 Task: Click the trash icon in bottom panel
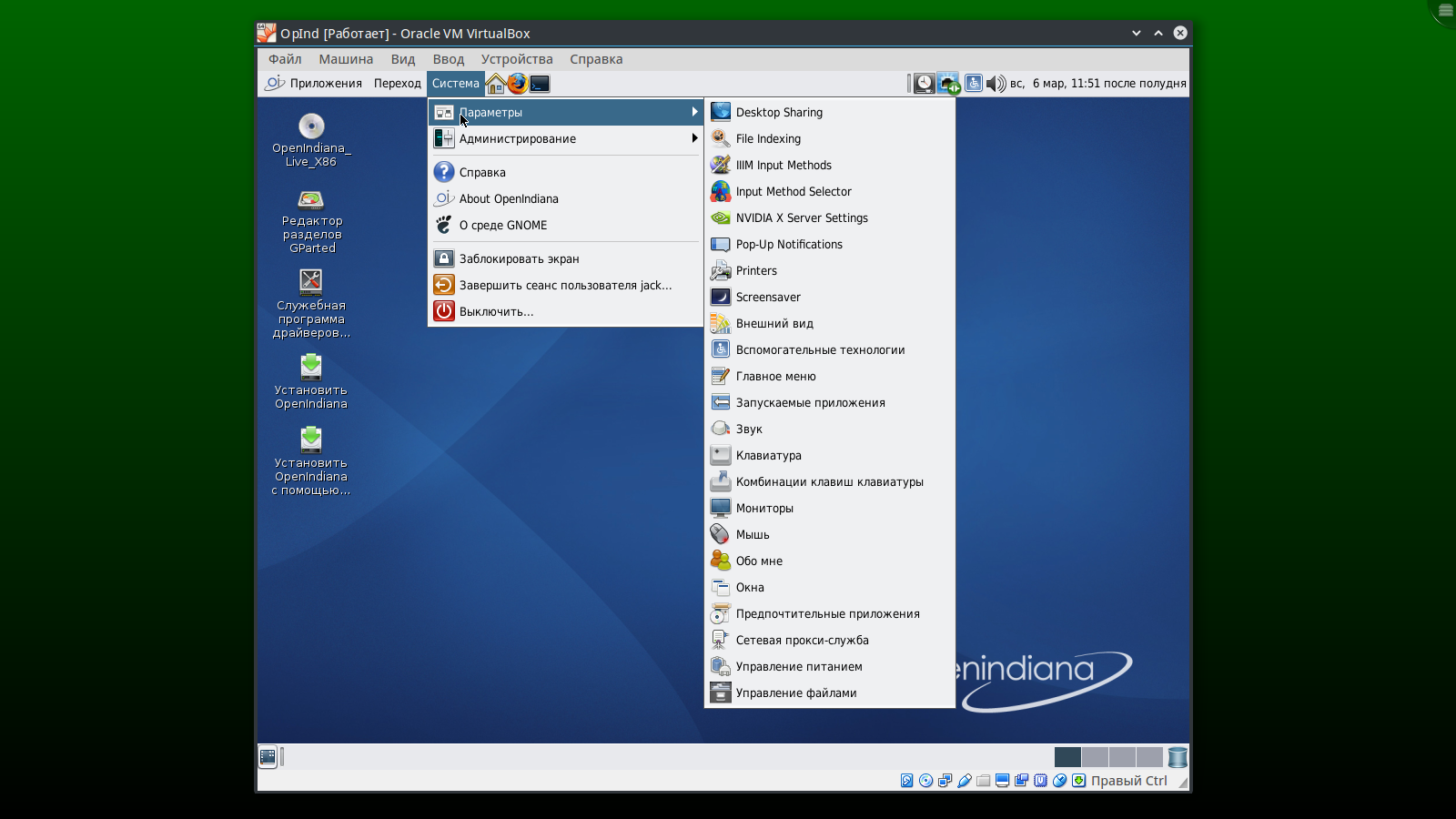pos(1178,757)
